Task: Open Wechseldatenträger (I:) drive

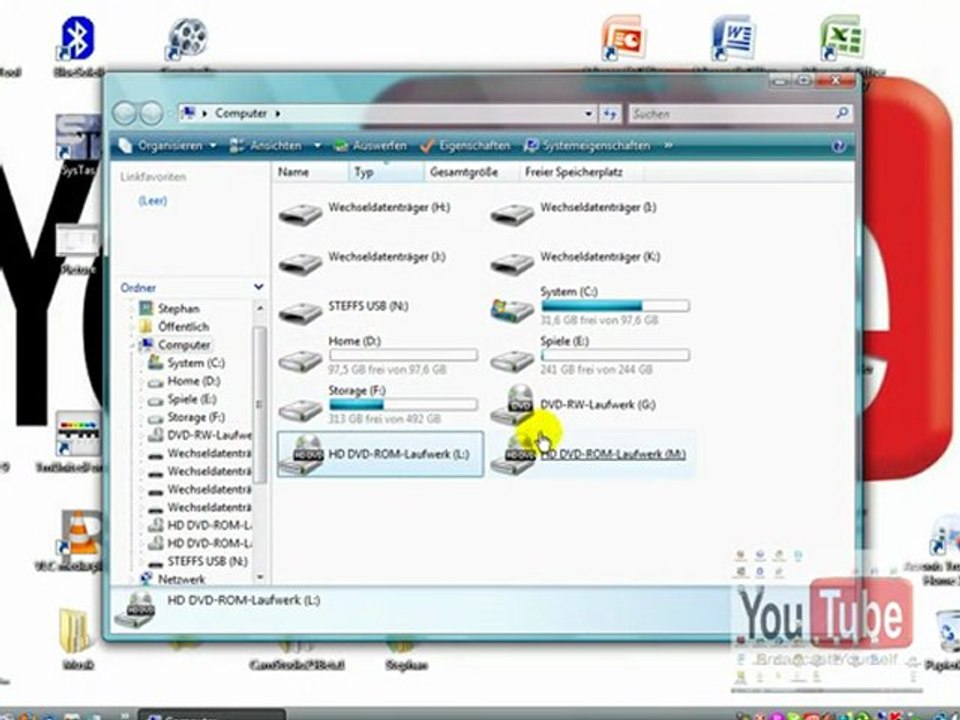Action: [574, 214]
